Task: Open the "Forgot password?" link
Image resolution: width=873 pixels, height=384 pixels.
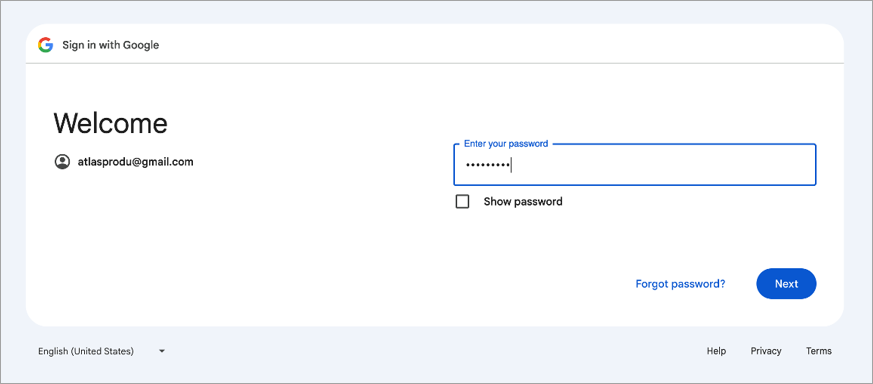Action: 680,284
